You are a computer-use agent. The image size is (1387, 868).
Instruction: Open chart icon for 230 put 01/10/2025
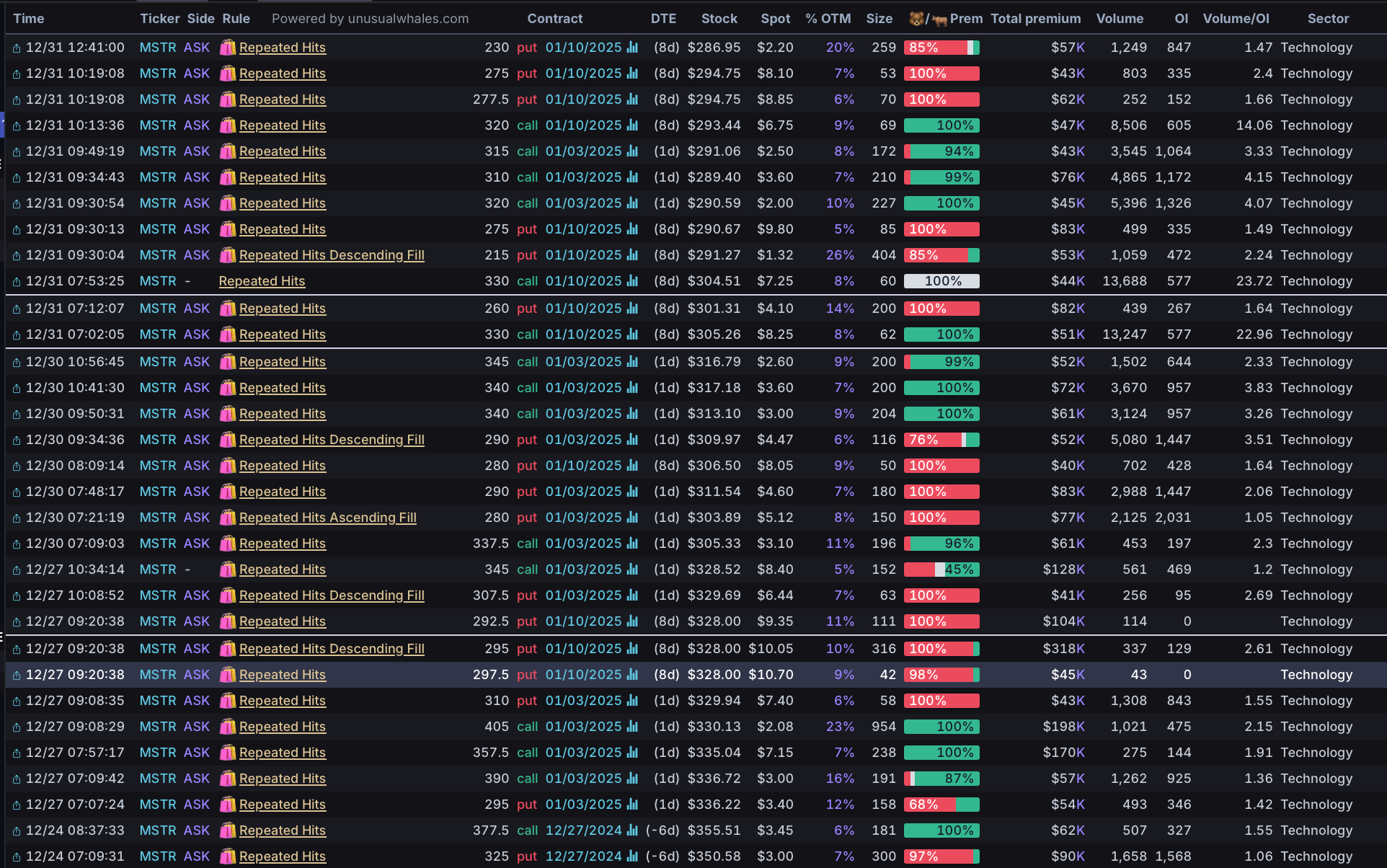pyautogui.click(x=632, y=48)
